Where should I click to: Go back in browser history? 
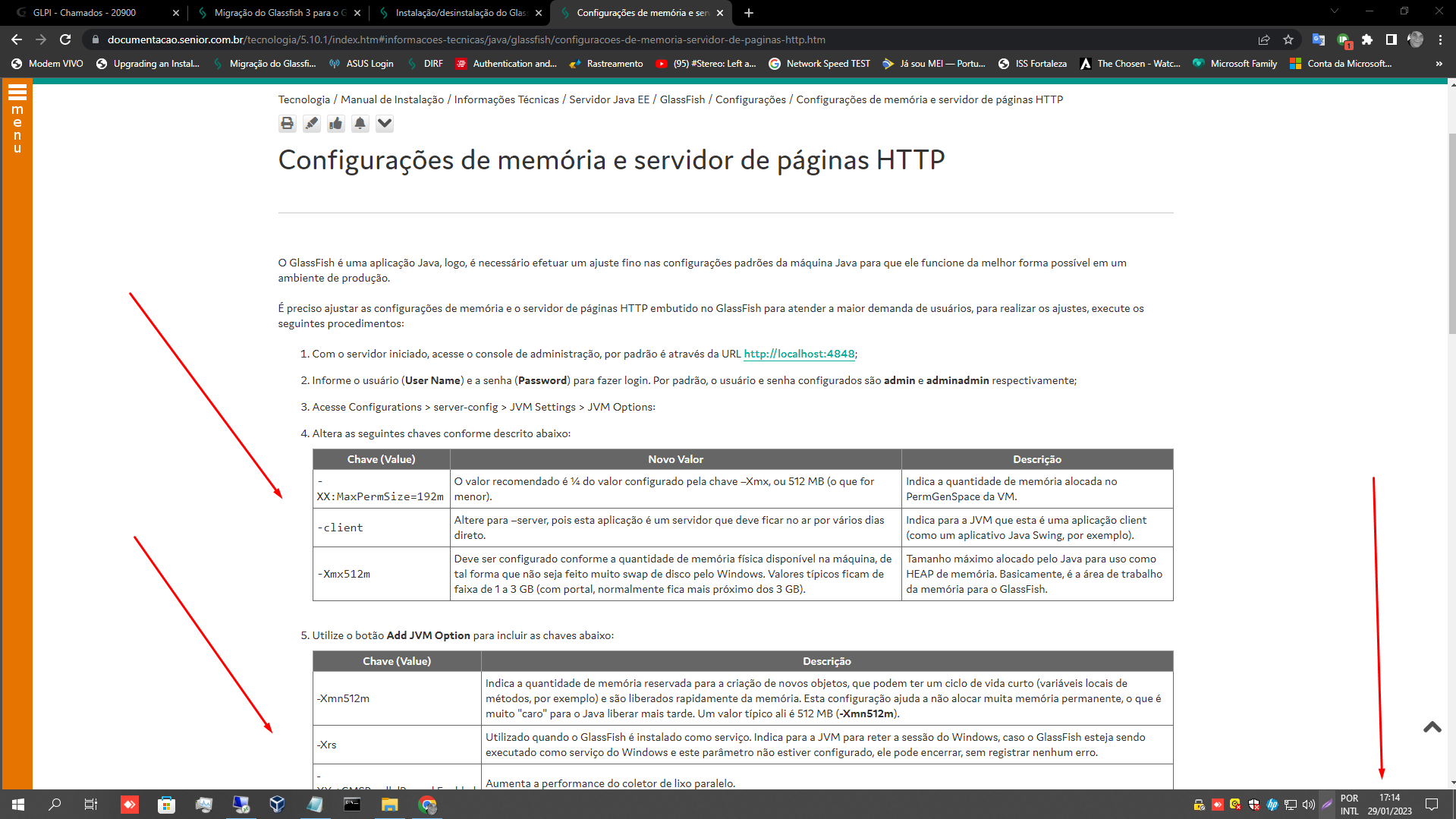point(17,39)
